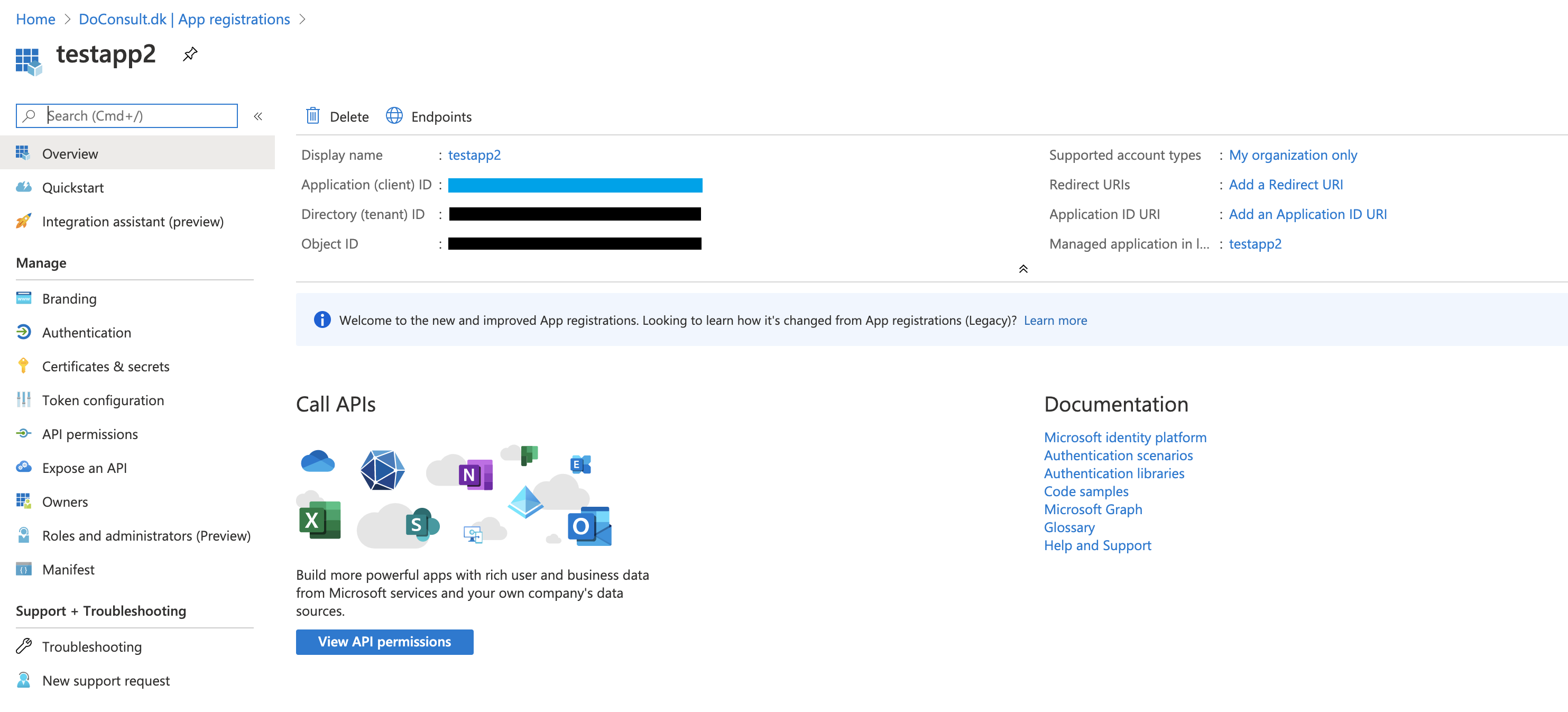
Task: Open Certificates & secrets
Action: [x=137, y=366]
